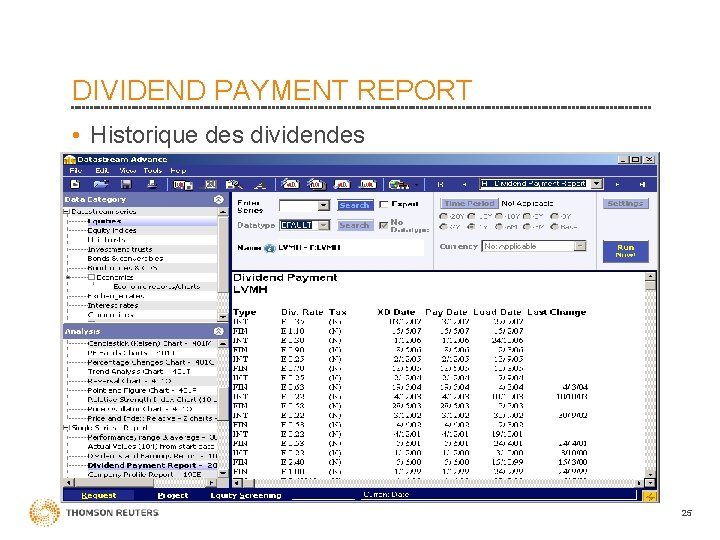Open the Tools menu

coord(152,171)
